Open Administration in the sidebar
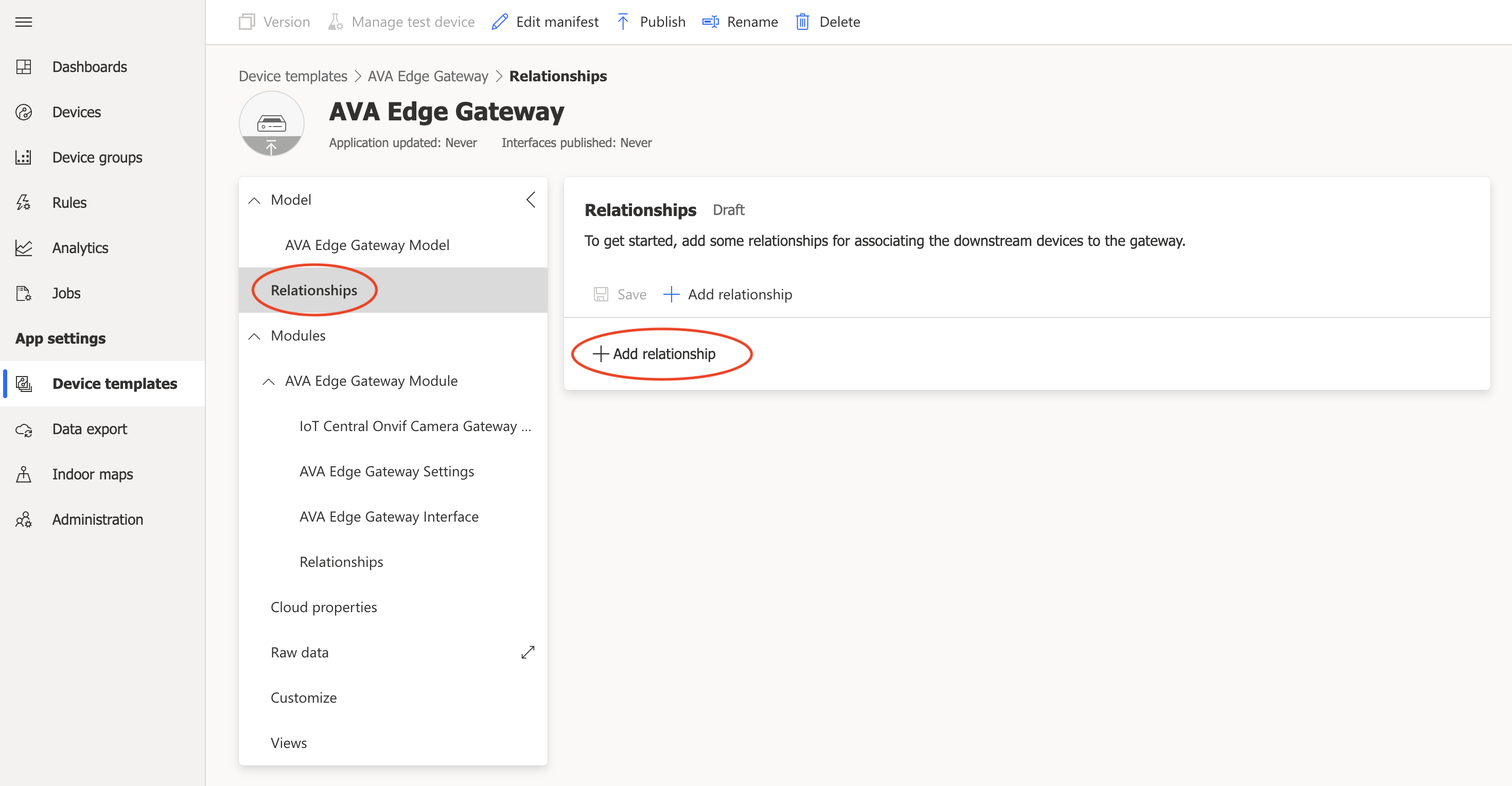The width and height of the screenshot is (1512, 786). click(x=97, y=519)
